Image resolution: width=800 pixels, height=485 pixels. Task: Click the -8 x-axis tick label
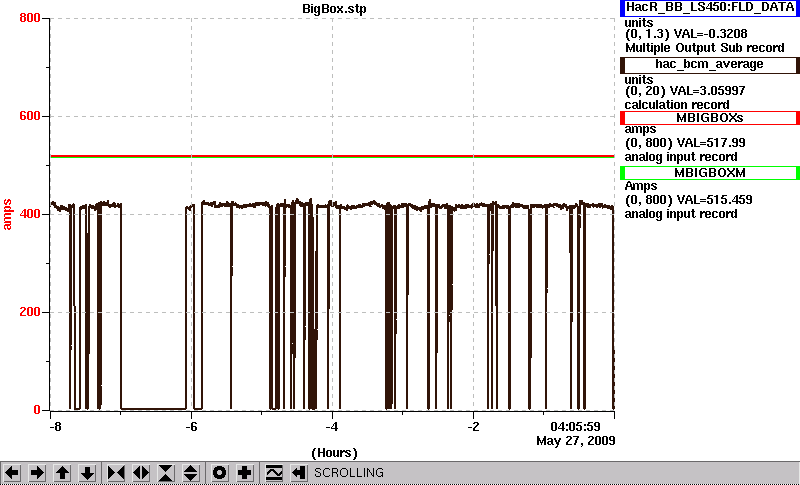tap(55, 427)
